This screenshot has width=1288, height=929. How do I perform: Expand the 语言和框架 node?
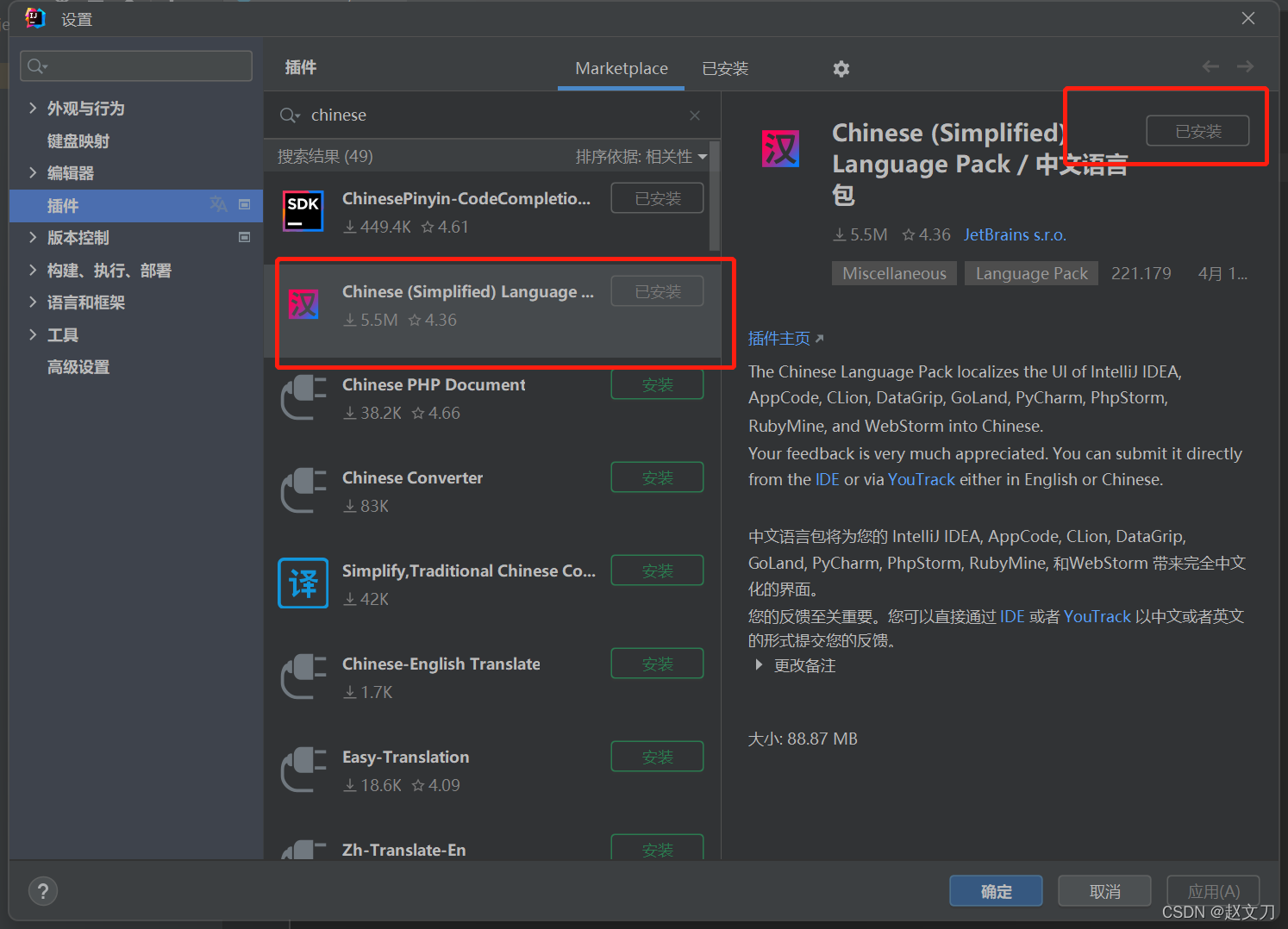tap(33, 302)
